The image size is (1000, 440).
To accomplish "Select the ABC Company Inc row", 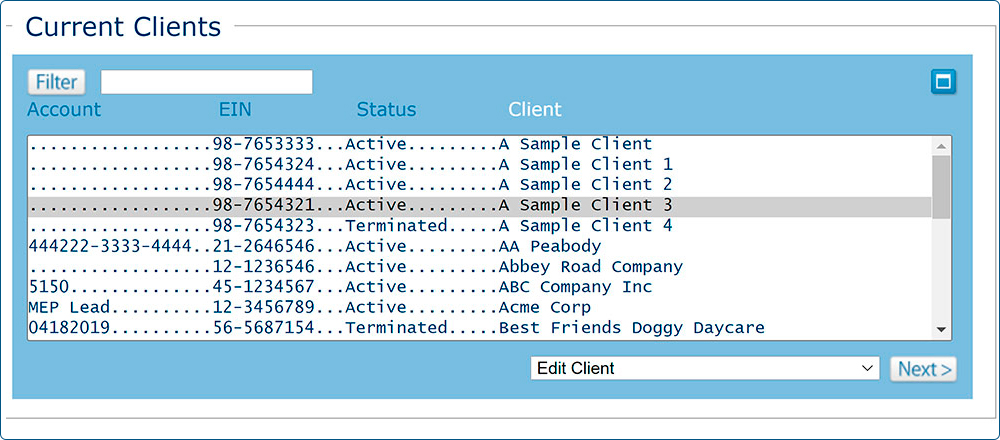I will pyautogui.click(x=479, y=287).
